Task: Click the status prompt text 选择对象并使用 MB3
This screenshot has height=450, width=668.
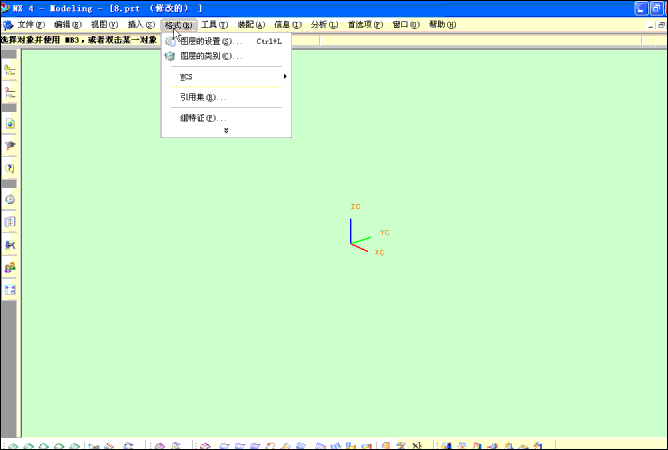Action: (41, 40)
